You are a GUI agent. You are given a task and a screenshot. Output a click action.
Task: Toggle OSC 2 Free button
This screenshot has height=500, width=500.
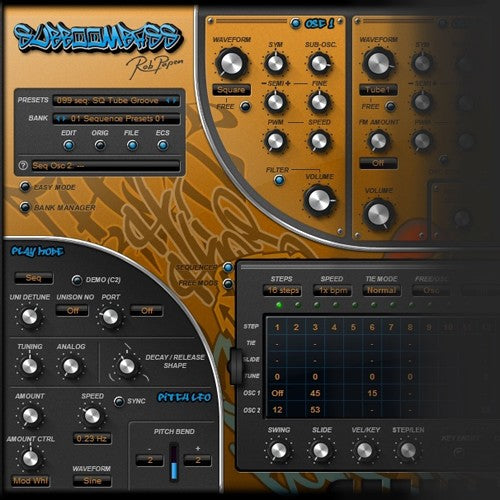pos(390,106)
